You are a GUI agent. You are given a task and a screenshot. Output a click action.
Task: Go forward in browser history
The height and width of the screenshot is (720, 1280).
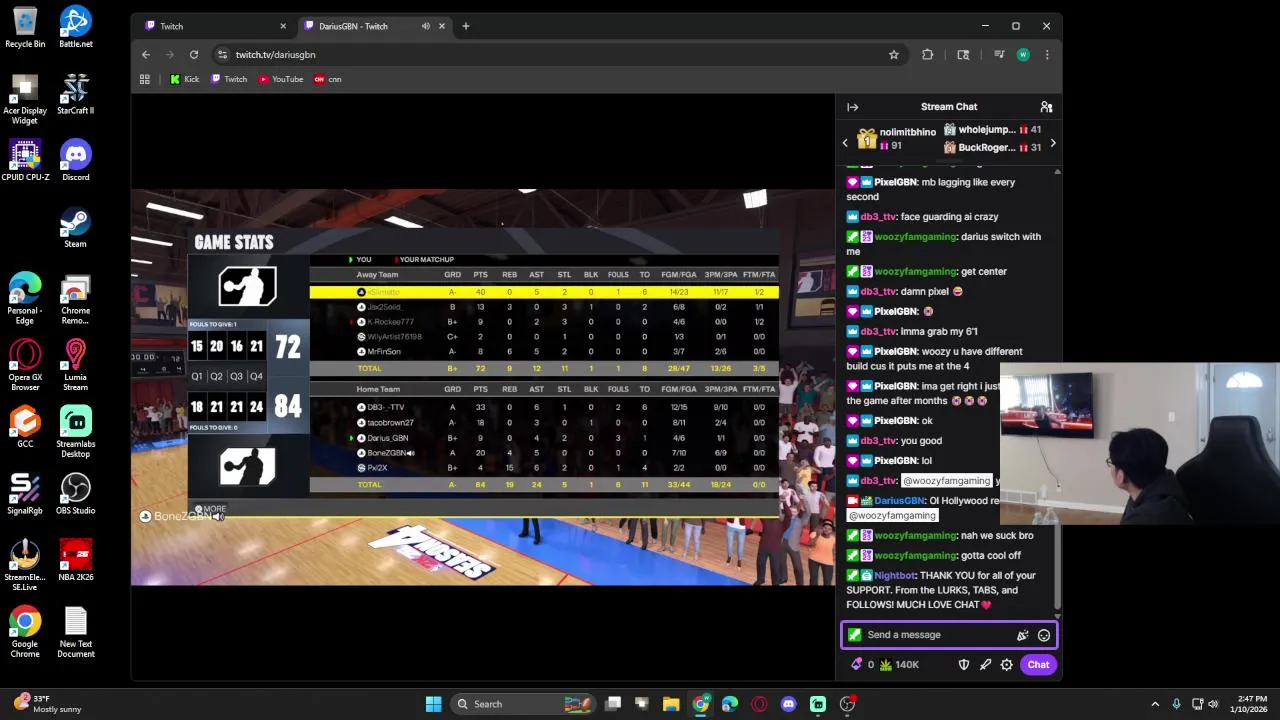pos(170,55)
